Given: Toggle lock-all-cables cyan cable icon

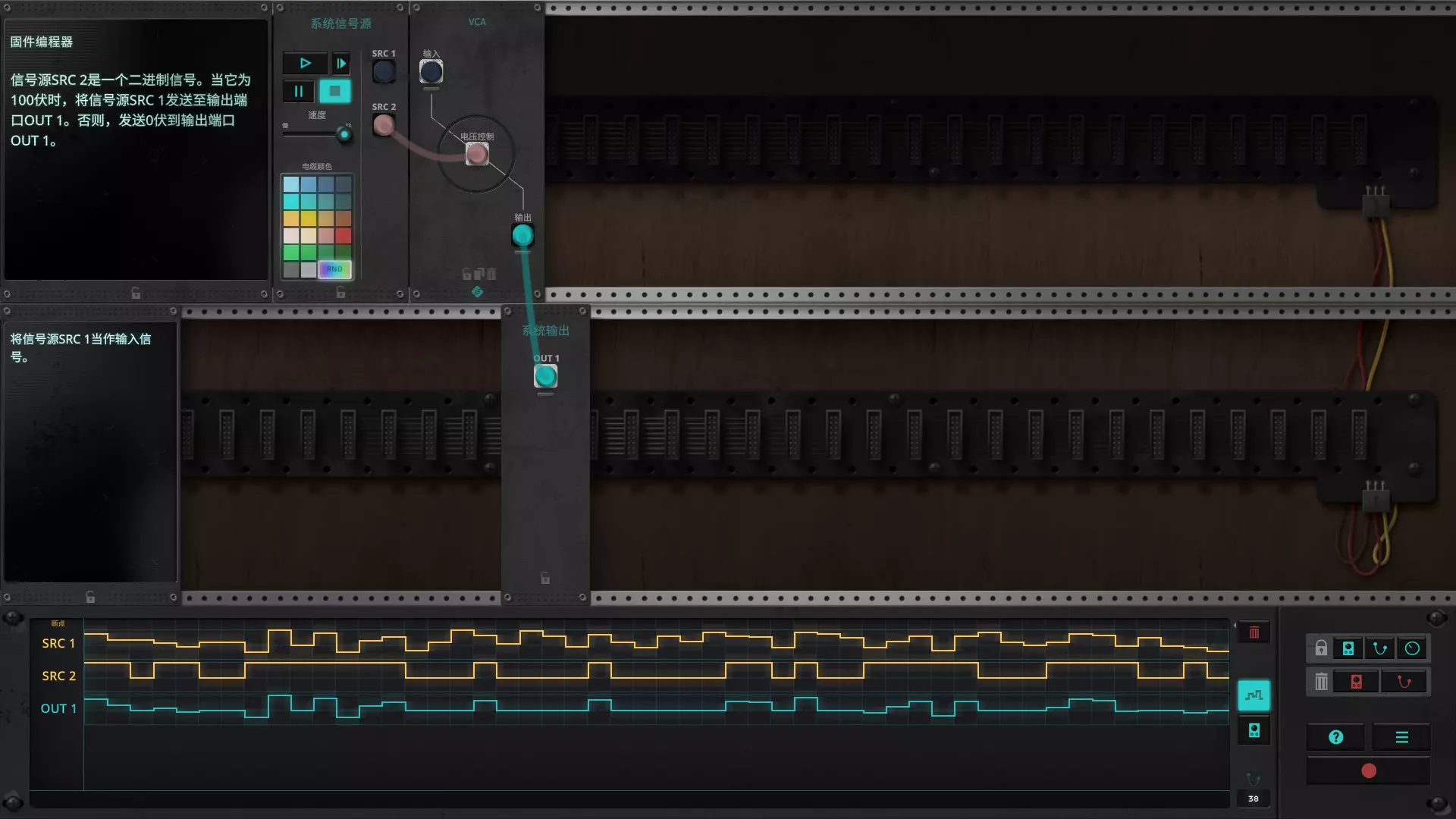Looking at the screenshot, I should (x=1380, y=648).
